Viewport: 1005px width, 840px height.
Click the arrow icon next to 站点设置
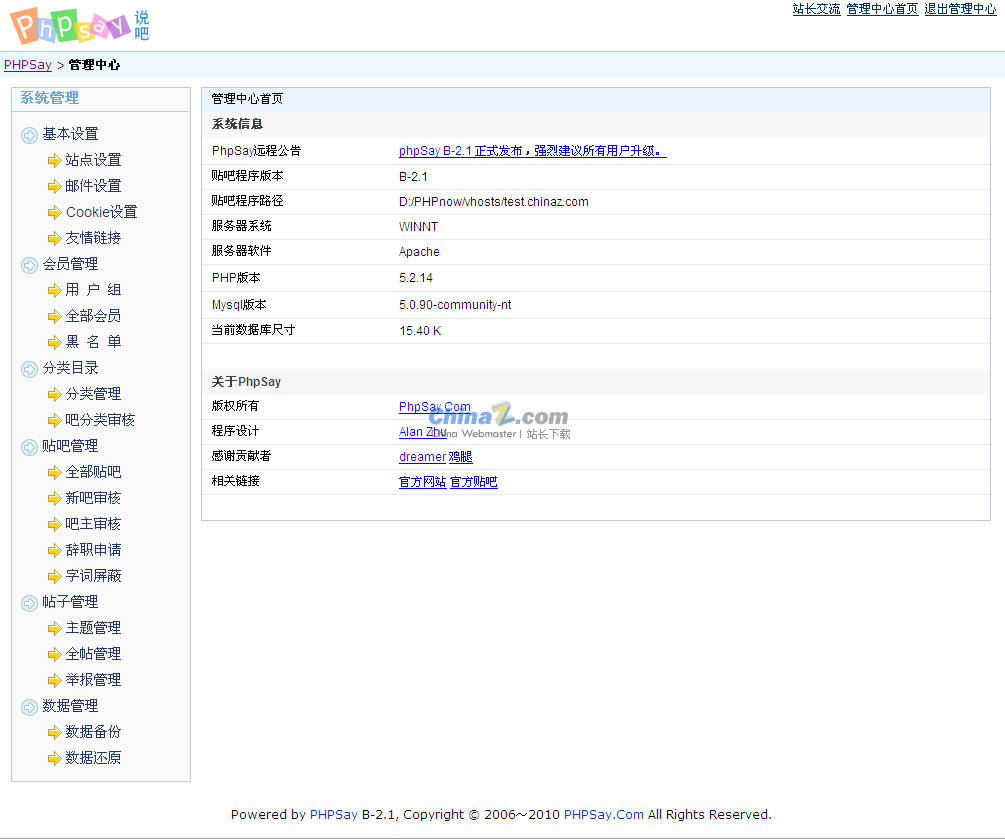[x=54, y=161]
